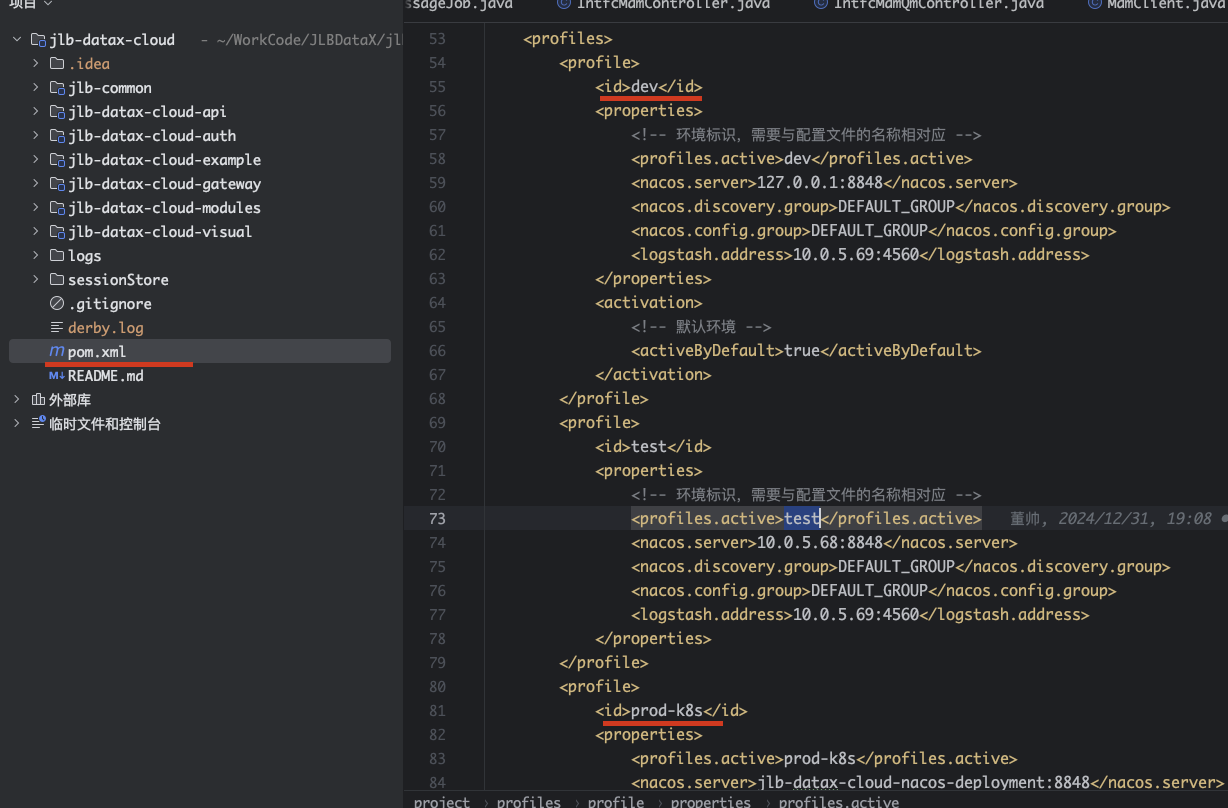
Task: Expand the logs folder arrow
Action: (x=36, y=256)
